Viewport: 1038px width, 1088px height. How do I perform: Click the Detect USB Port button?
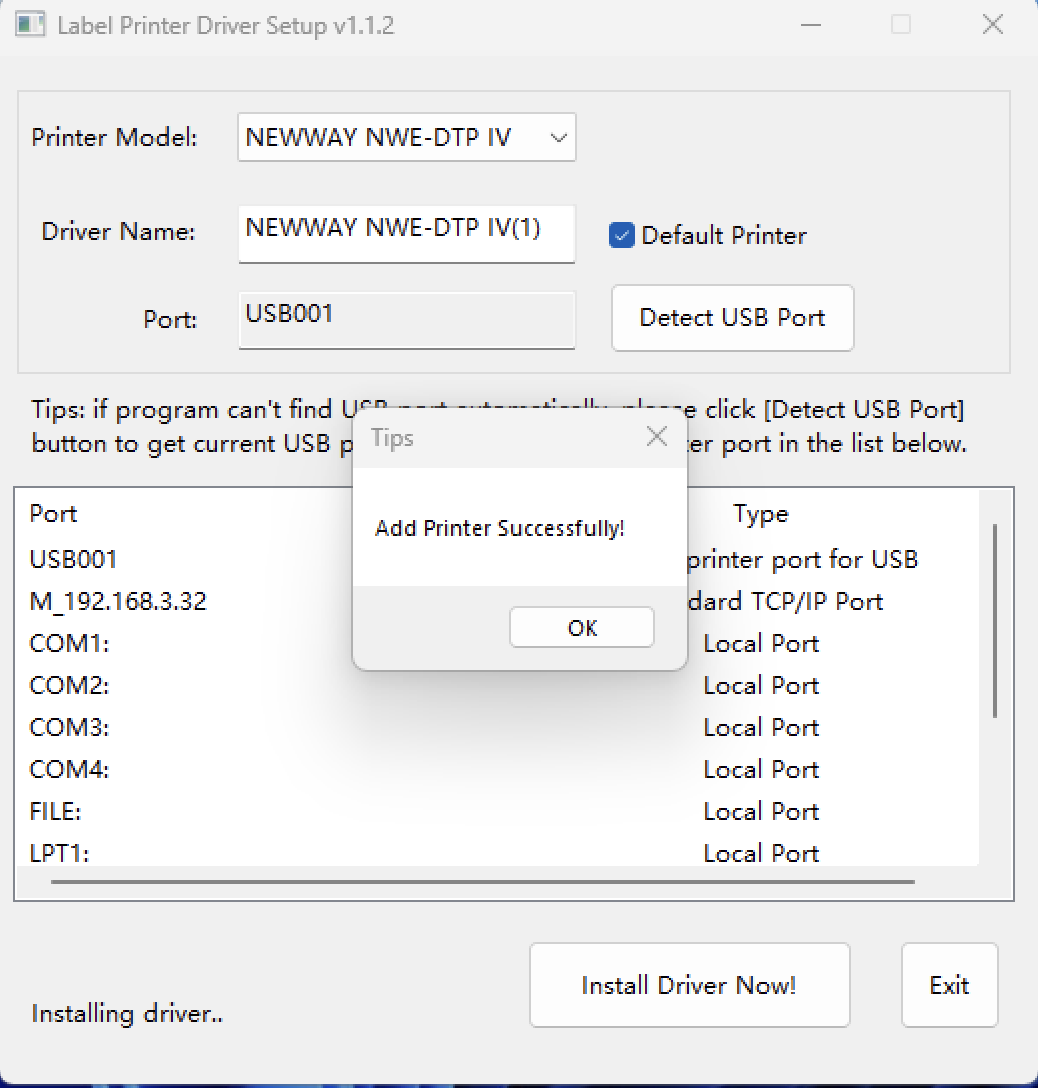pyautogui.click(x=733, y=318)
